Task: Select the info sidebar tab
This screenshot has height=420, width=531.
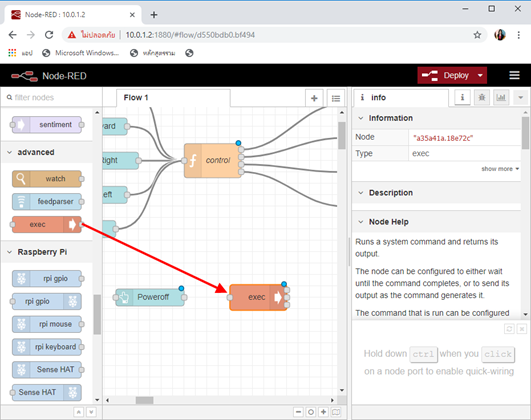Action: 401,98
